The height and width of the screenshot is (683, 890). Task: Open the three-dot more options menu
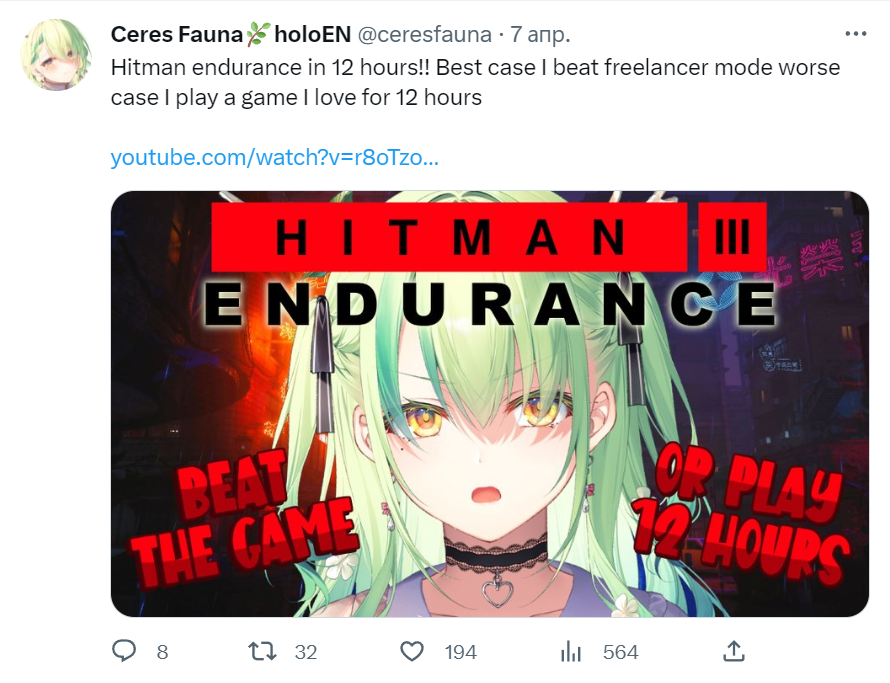coord(855,34)
